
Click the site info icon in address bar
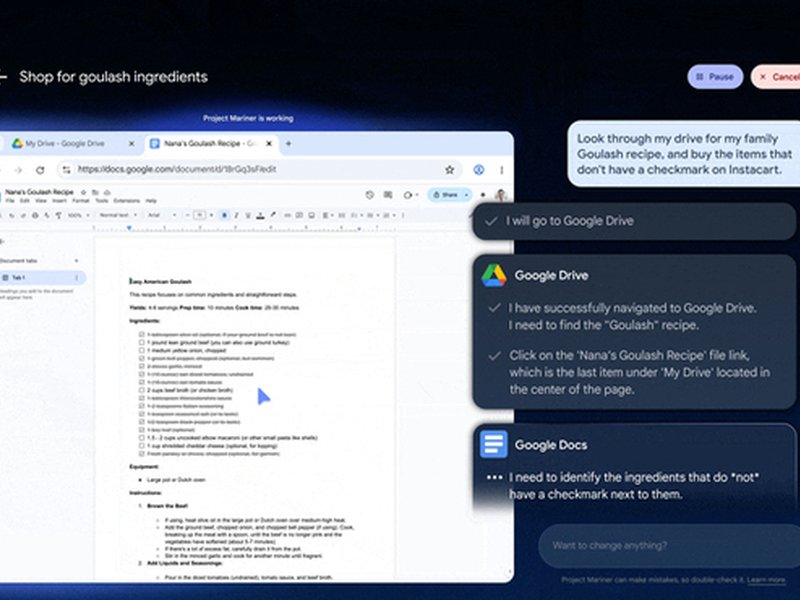click(66, 169)
